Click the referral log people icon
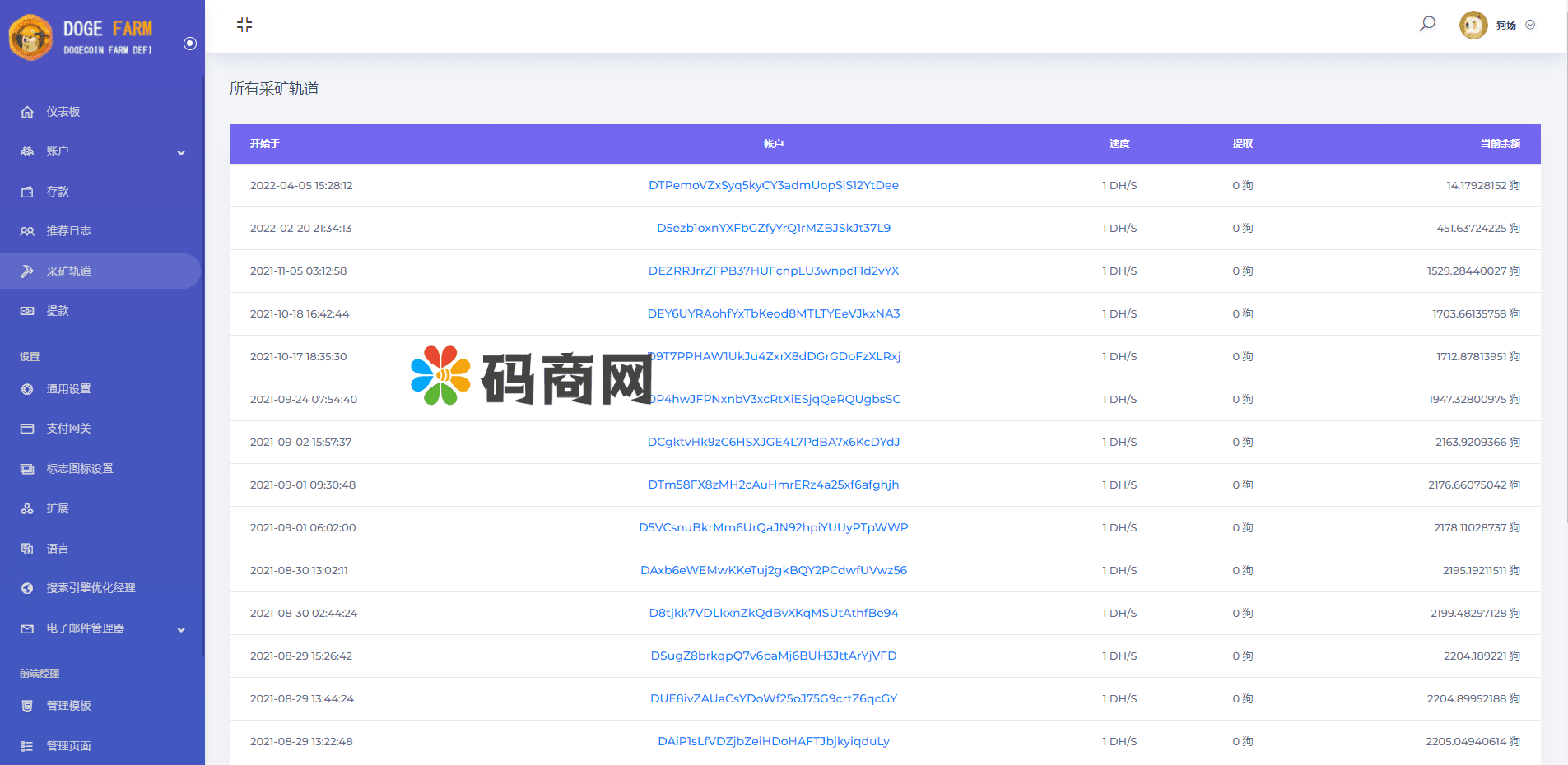 (x=27, y=231)
